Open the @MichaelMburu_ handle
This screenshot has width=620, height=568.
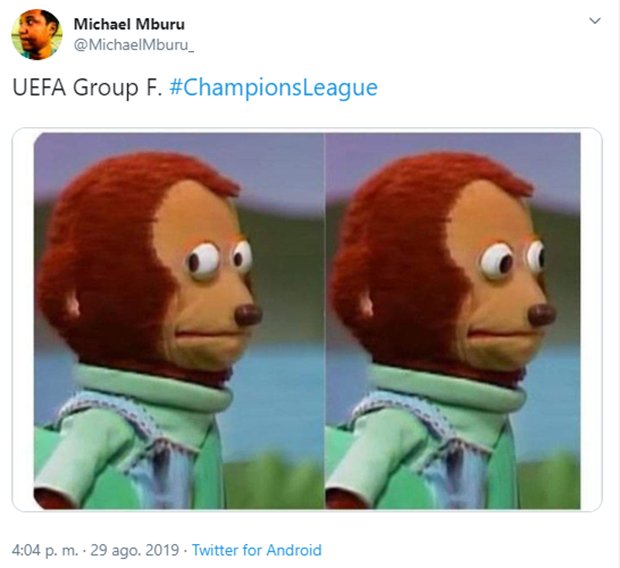134,45
